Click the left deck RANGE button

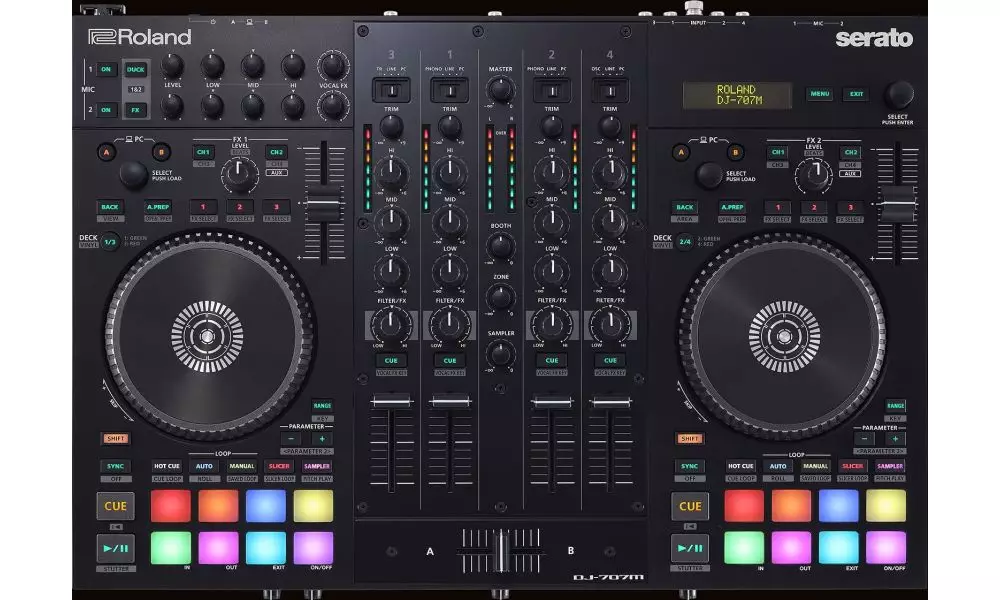coord(322,406)
